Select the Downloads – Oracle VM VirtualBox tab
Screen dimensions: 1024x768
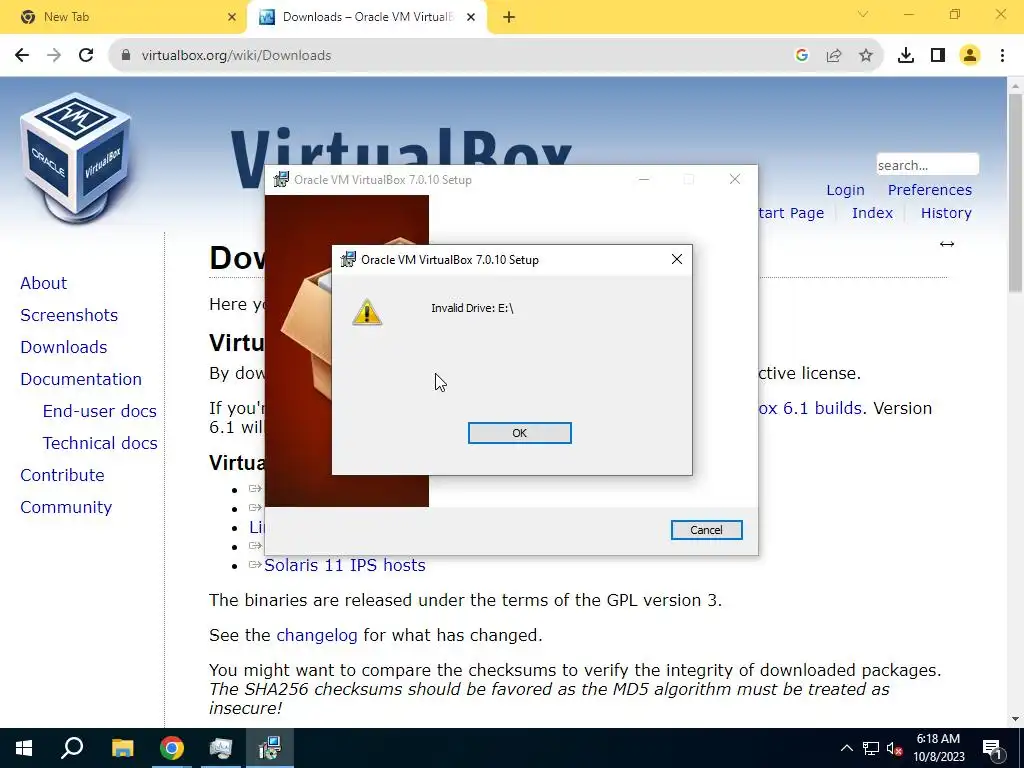click(x=366, y=17)
